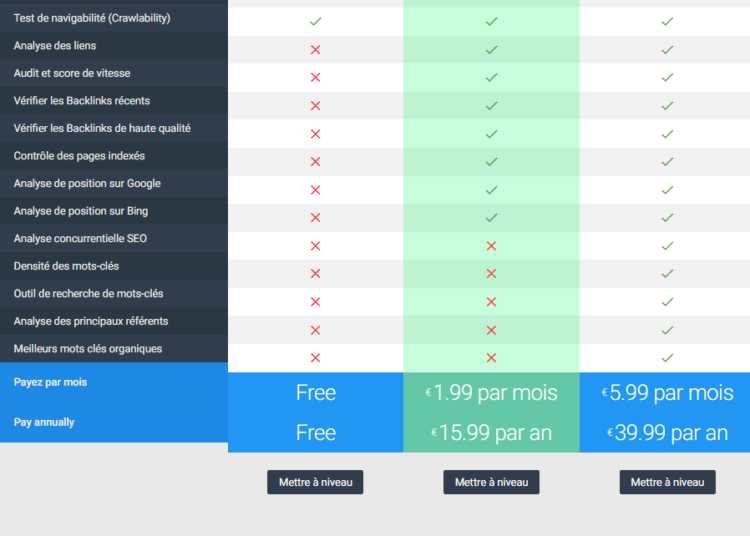The height and width of the screenshot is (536, 750).
Task: Click the Free column cross for Contrôle des pages indexées
Action: [x=315, y=161]
